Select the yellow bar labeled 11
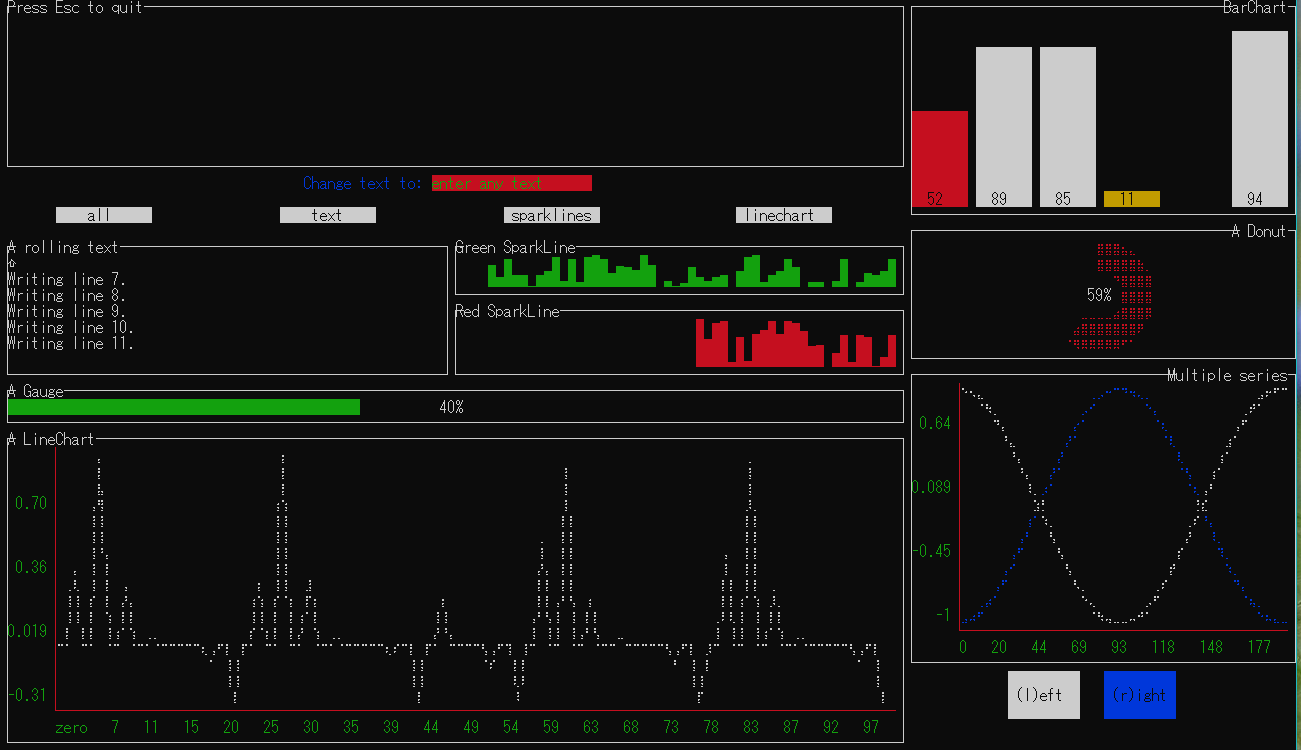This screenshot has width=1301, height=750. [x=1132, y=199]
